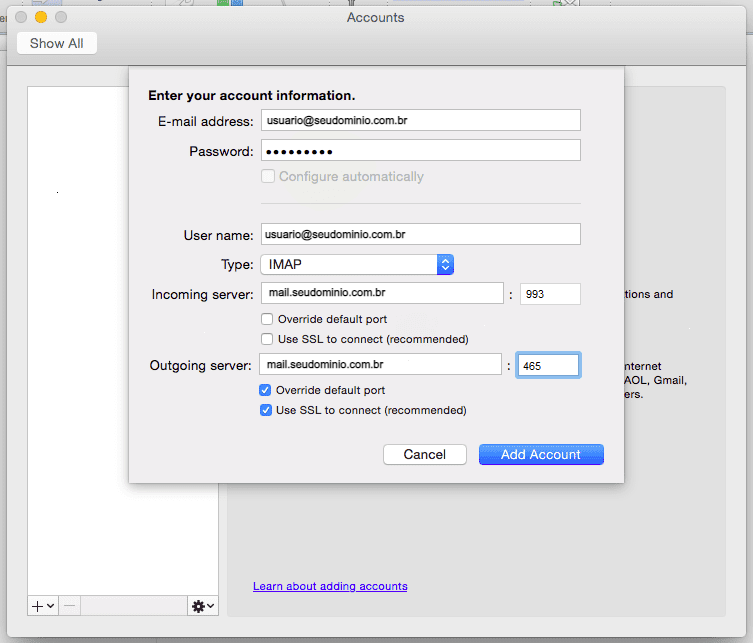
Task: Uncheck outgoing server Override default port
Action: coord(265,390)
